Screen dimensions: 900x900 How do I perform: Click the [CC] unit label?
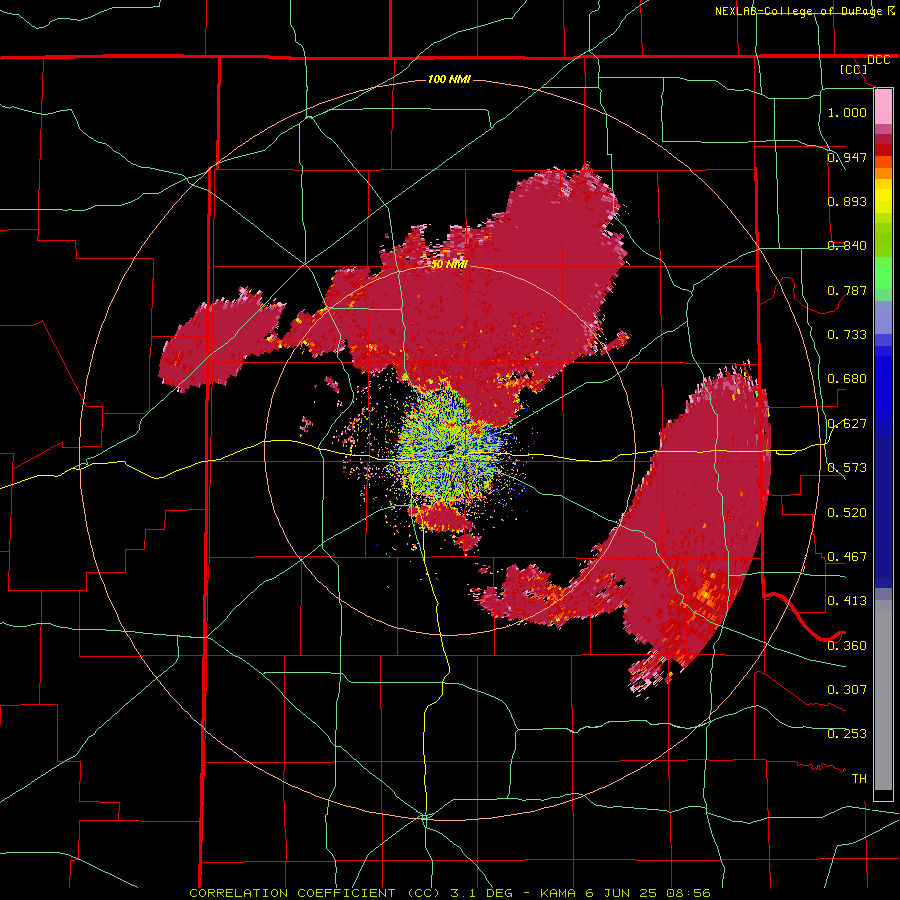coord(853,69)
